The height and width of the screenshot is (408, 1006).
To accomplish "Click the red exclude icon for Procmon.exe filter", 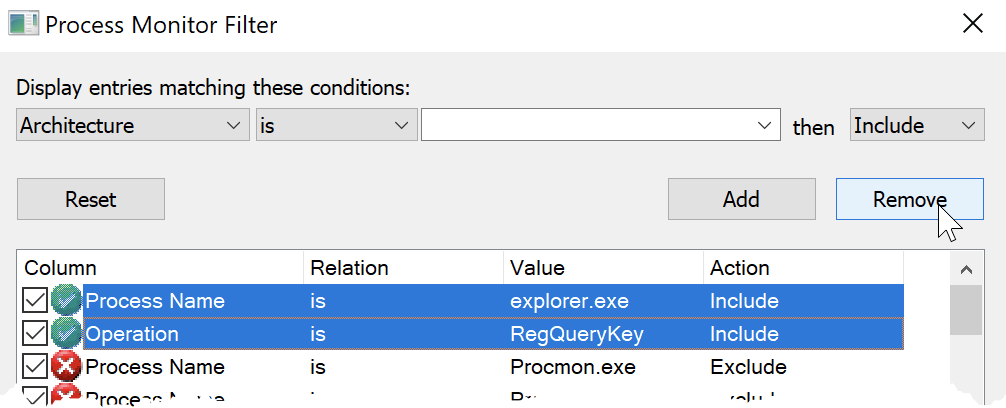I will [67, 367].
